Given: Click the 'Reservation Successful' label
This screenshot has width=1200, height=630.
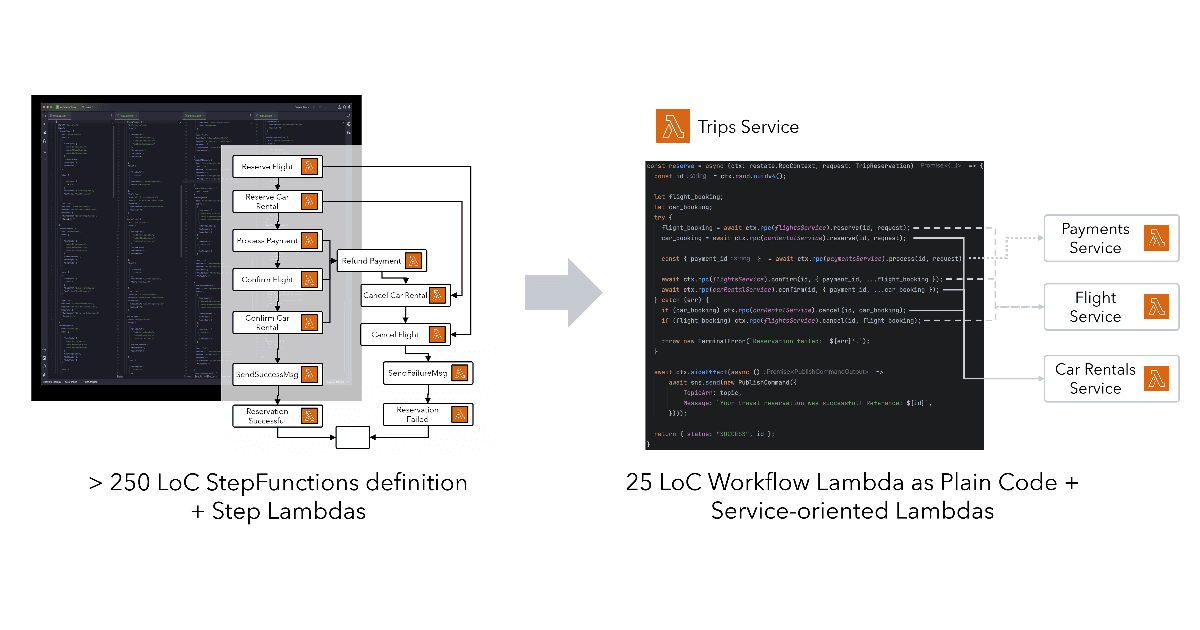Looking at the screenshot, I should coord(267,415).
